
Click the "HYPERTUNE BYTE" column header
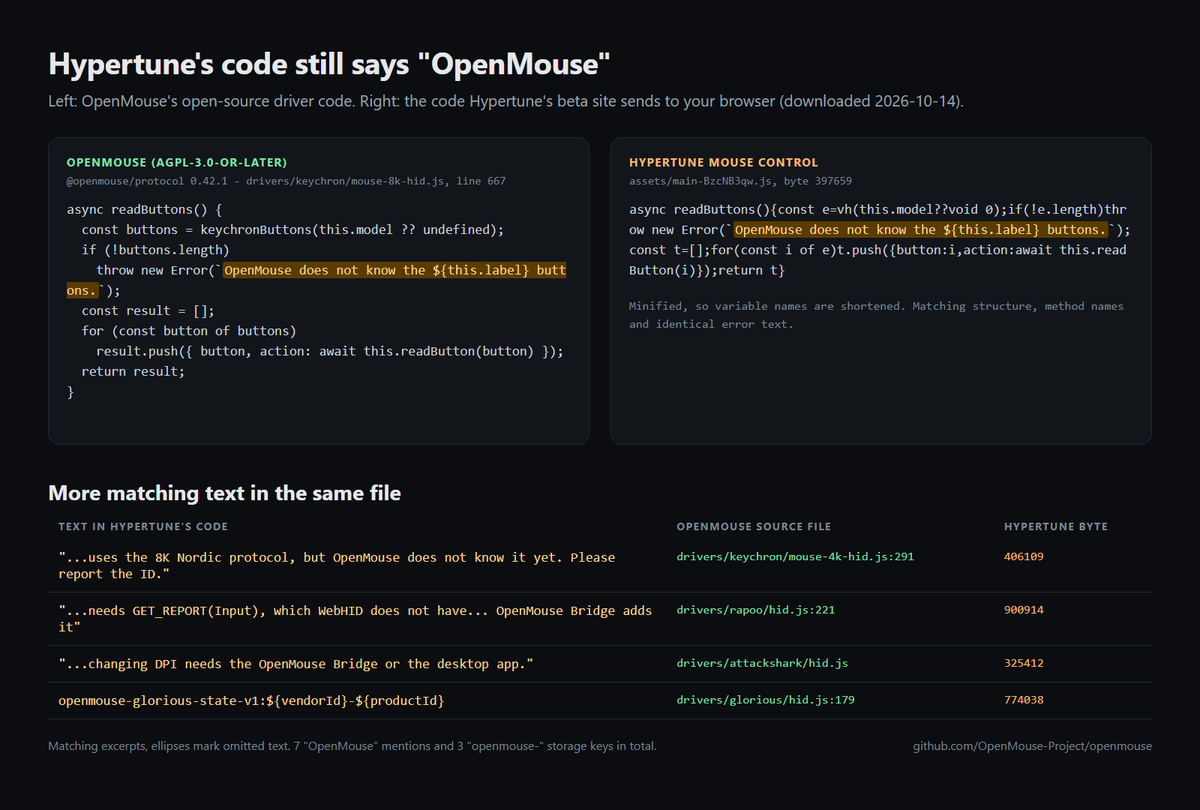point(1056,527)
